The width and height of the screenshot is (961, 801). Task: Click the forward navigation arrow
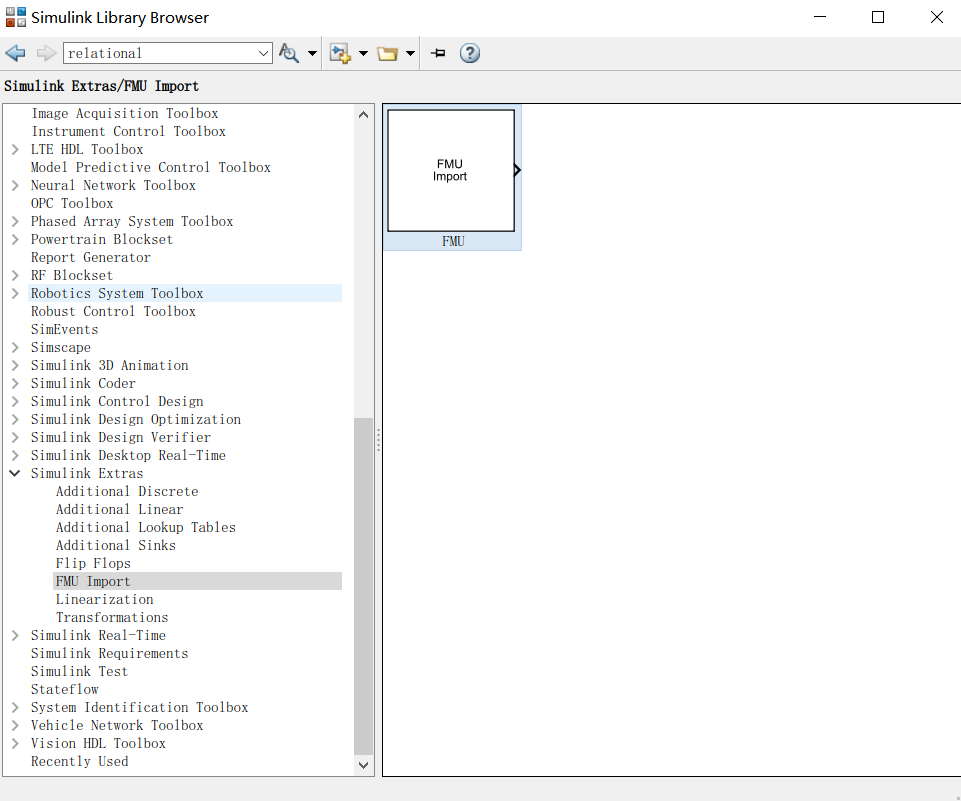[x=46, y=53]
